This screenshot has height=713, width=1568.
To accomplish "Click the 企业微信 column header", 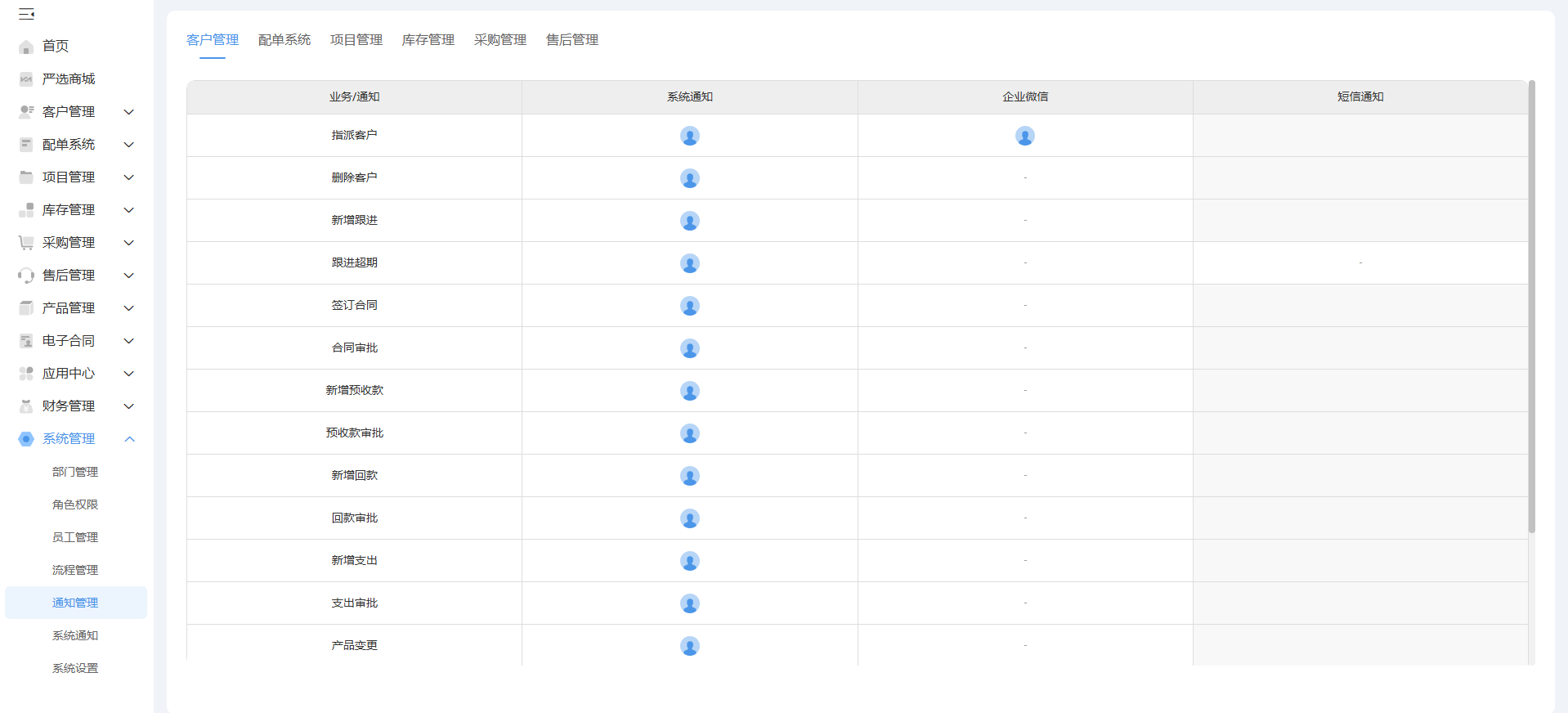I will tap(1025, 97).
